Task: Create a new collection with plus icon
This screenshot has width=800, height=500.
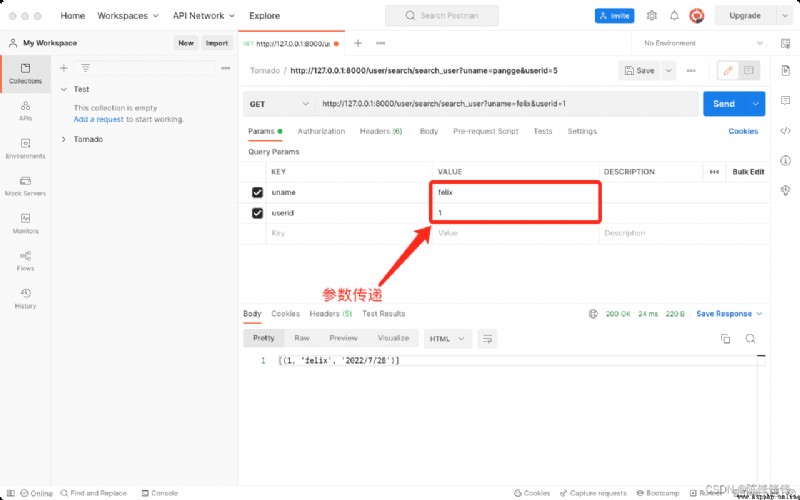Action: pyautogui.click(x=64, y=68)
